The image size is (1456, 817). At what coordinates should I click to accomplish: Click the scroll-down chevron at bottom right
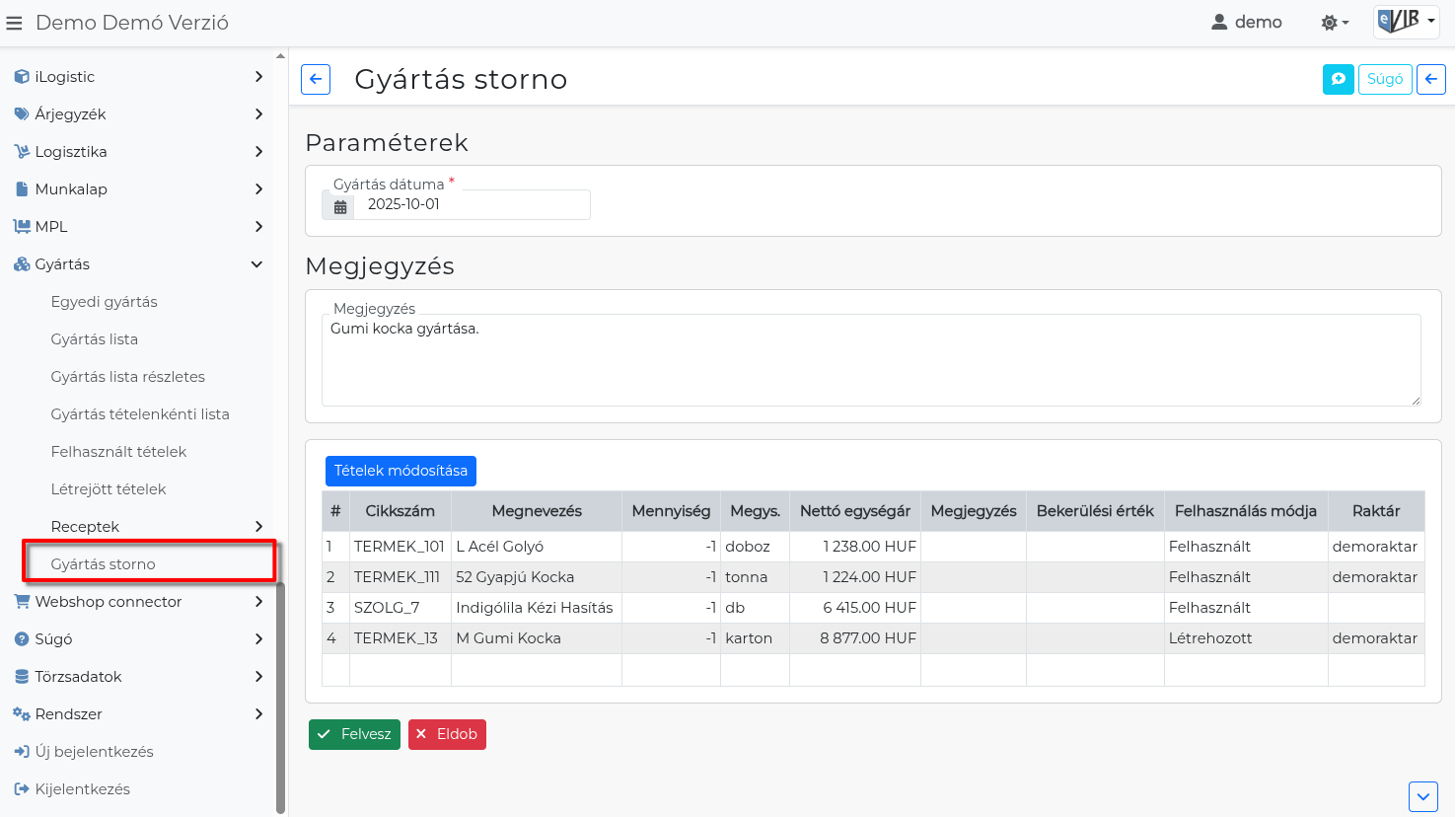click(1422, 796)
